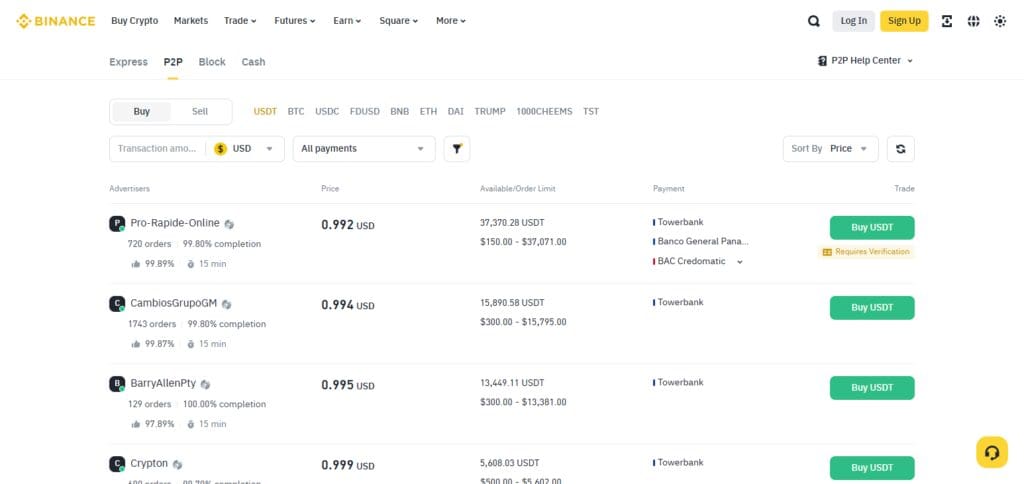Open the download app QR icon

(947, 21)
